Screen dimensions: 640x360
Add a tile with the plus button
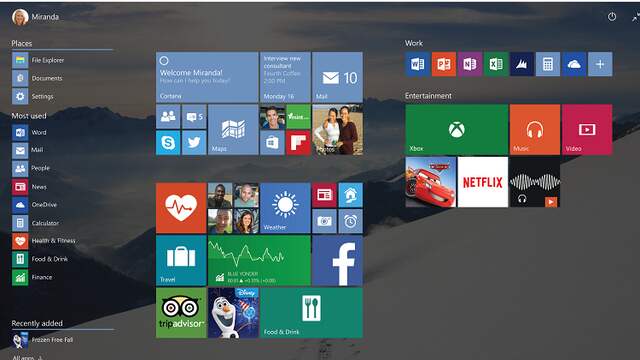tap(600, 64)
